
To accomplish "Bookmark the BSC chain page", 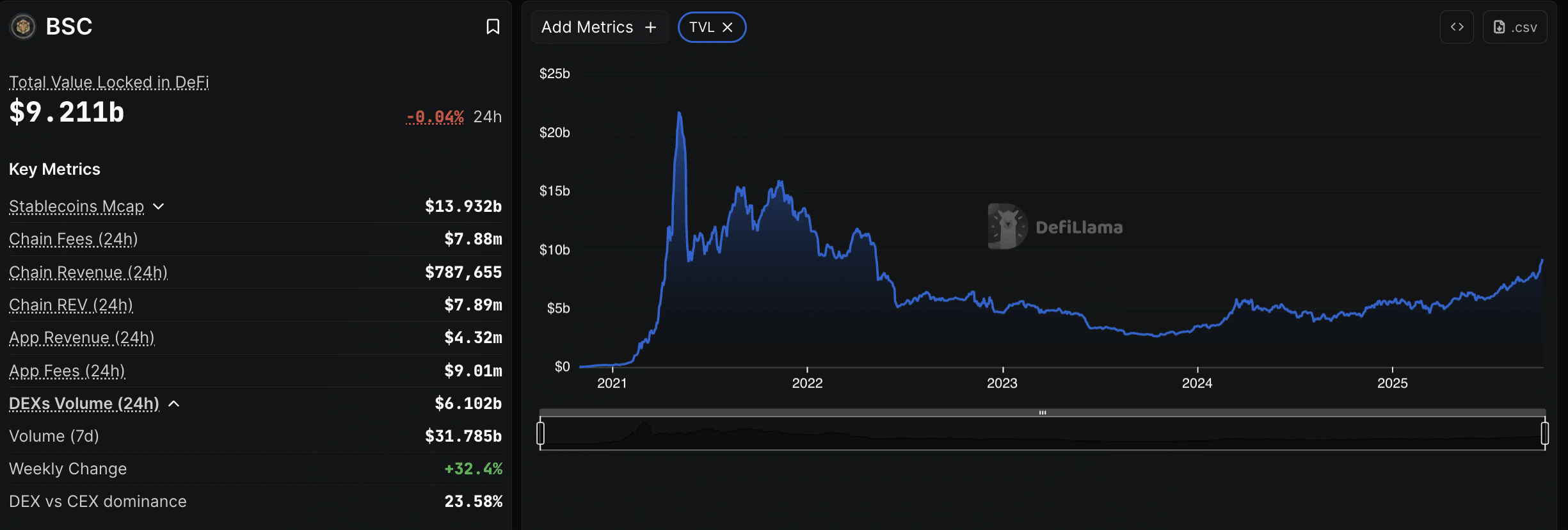I will point(493,27).
